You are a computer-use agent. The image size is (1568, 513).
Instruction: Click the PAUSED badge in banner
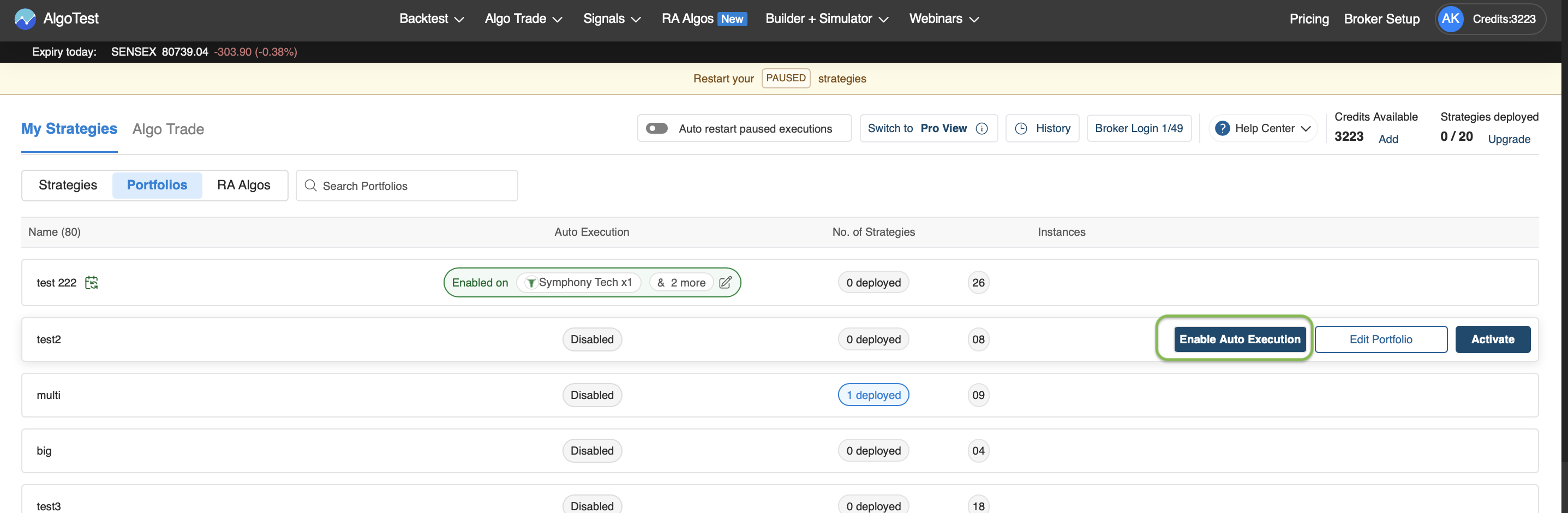785,78
